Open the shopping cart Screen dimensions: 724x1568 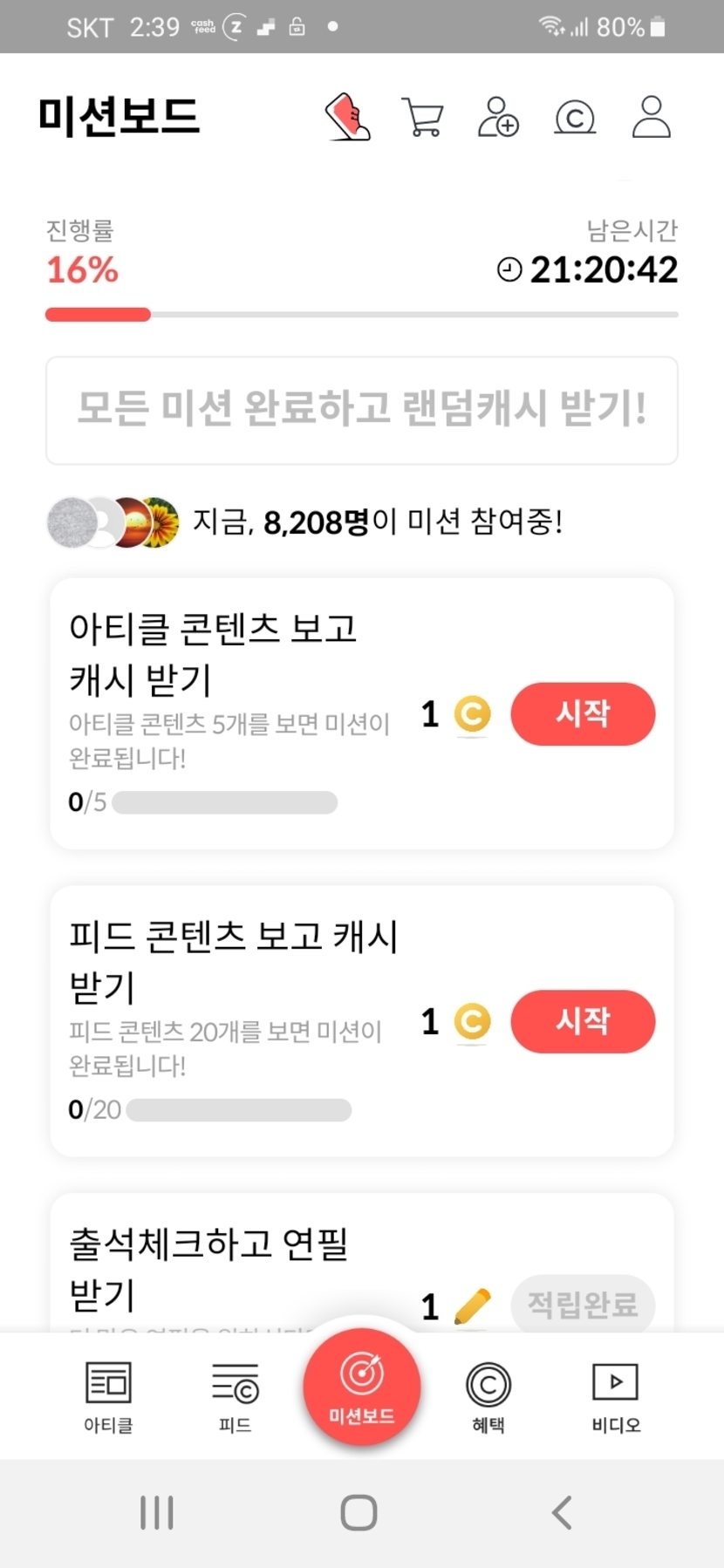[423, 118]
